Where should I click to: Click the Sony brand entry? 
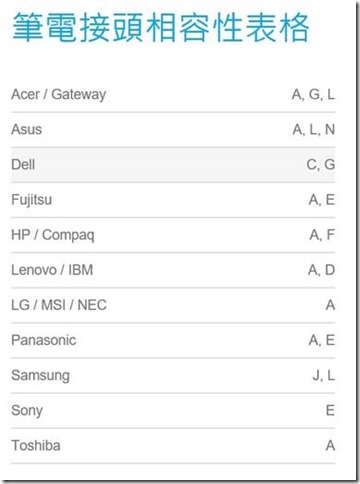tap(27, 411)
